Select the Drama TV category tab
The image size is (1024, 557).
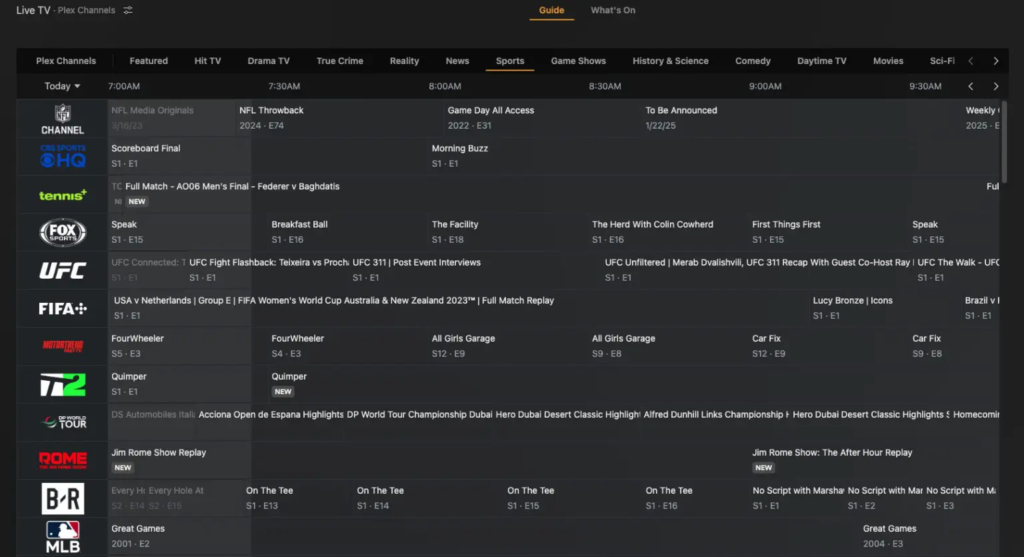[268, 61]
